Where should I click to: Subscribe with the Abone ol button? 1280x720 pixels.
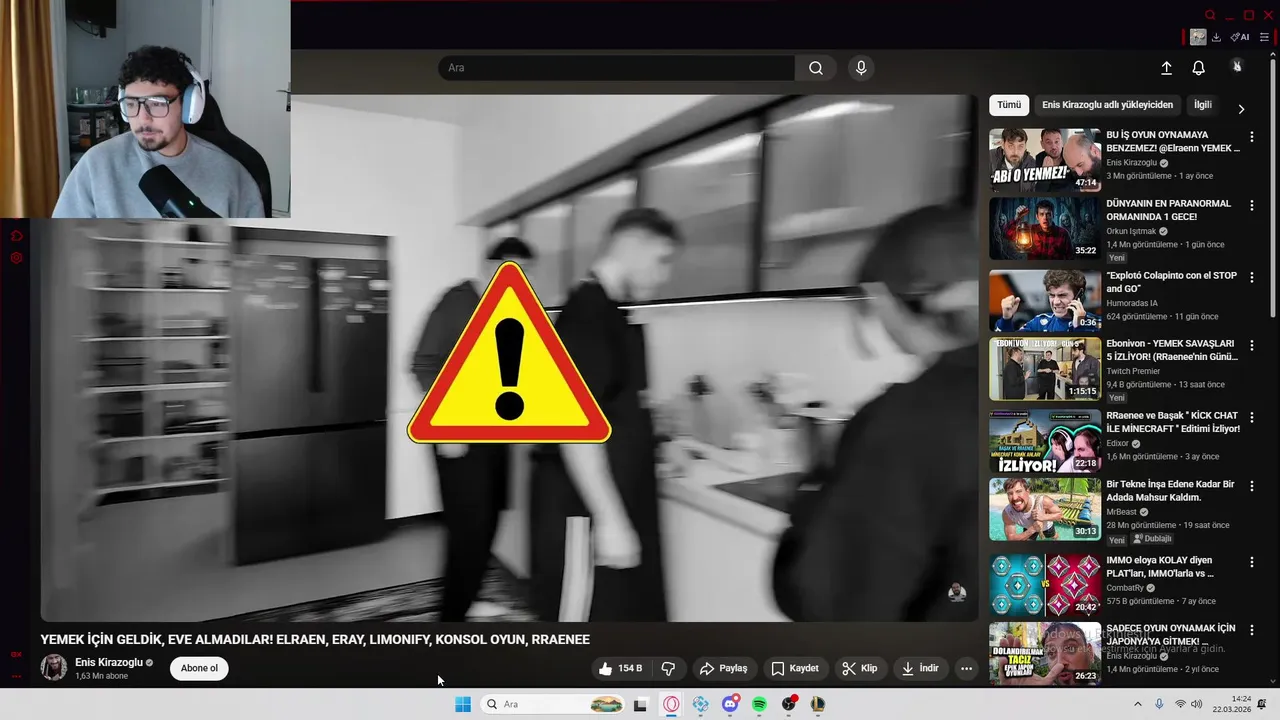(199, 668)
